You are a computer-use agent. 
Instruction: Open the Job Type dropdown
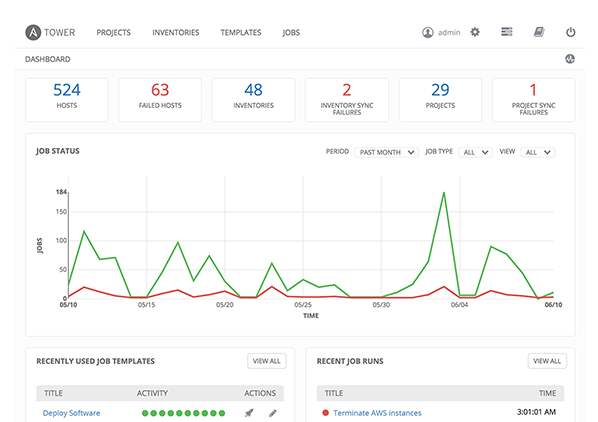click(x=475, y=152)
